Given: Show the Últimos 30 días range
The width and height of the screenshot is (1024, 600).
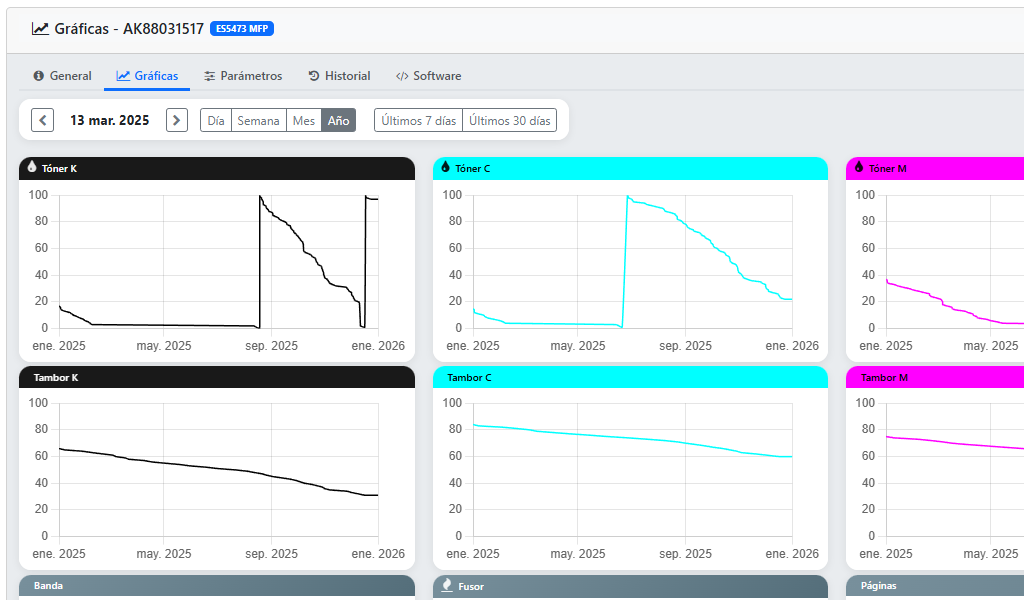Looking at the screenshot, I should 509,120.
